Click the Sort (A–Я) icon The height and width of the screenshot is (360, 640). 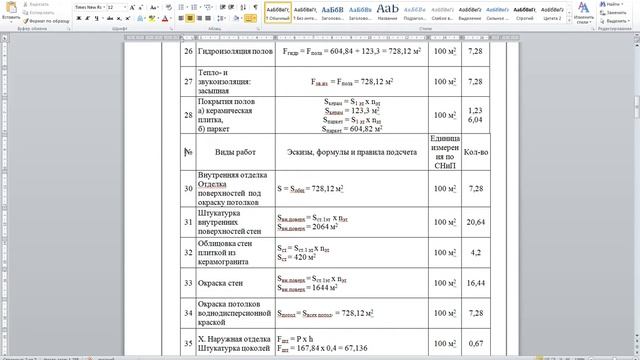click(x=243, y=7)
